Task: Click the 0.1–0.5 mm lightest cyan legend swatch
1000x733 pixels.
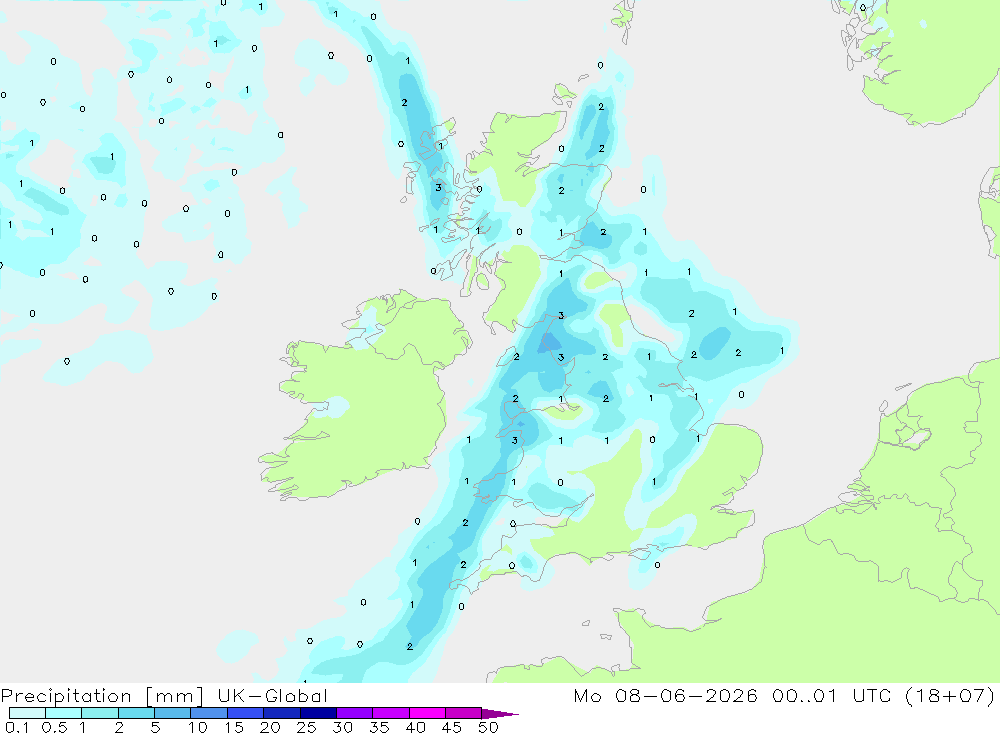Action: (x=27, y=713)
